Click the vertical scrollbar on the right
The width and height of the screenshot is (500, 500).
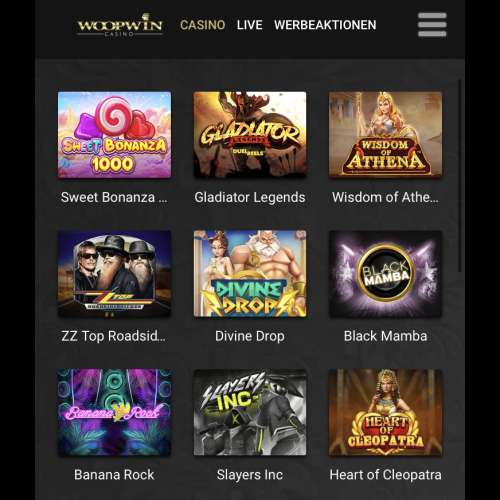(x=460, y=176)
